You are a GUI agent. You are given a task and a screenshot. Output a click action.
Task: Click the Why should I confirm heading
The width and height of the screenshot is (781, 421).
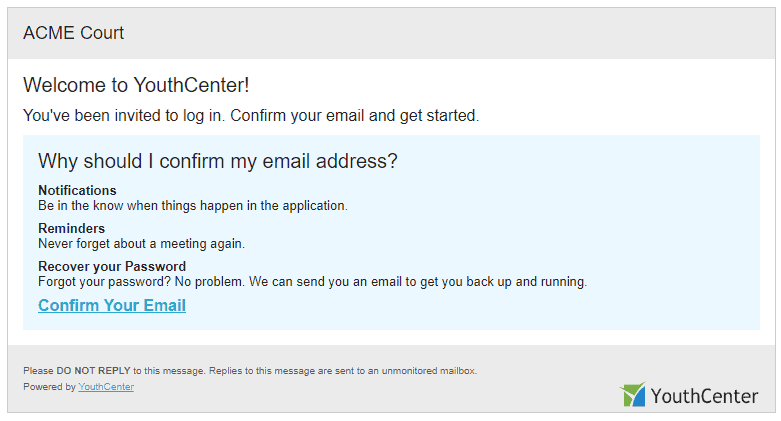(218, 161)
